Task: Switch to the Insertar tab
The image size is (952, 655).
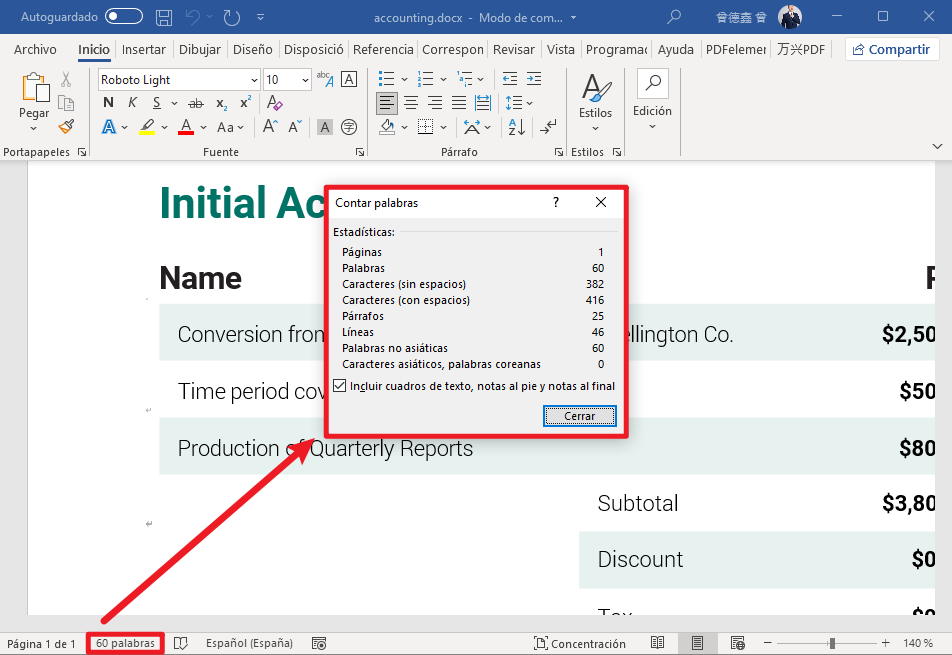Action: [143, 50]
